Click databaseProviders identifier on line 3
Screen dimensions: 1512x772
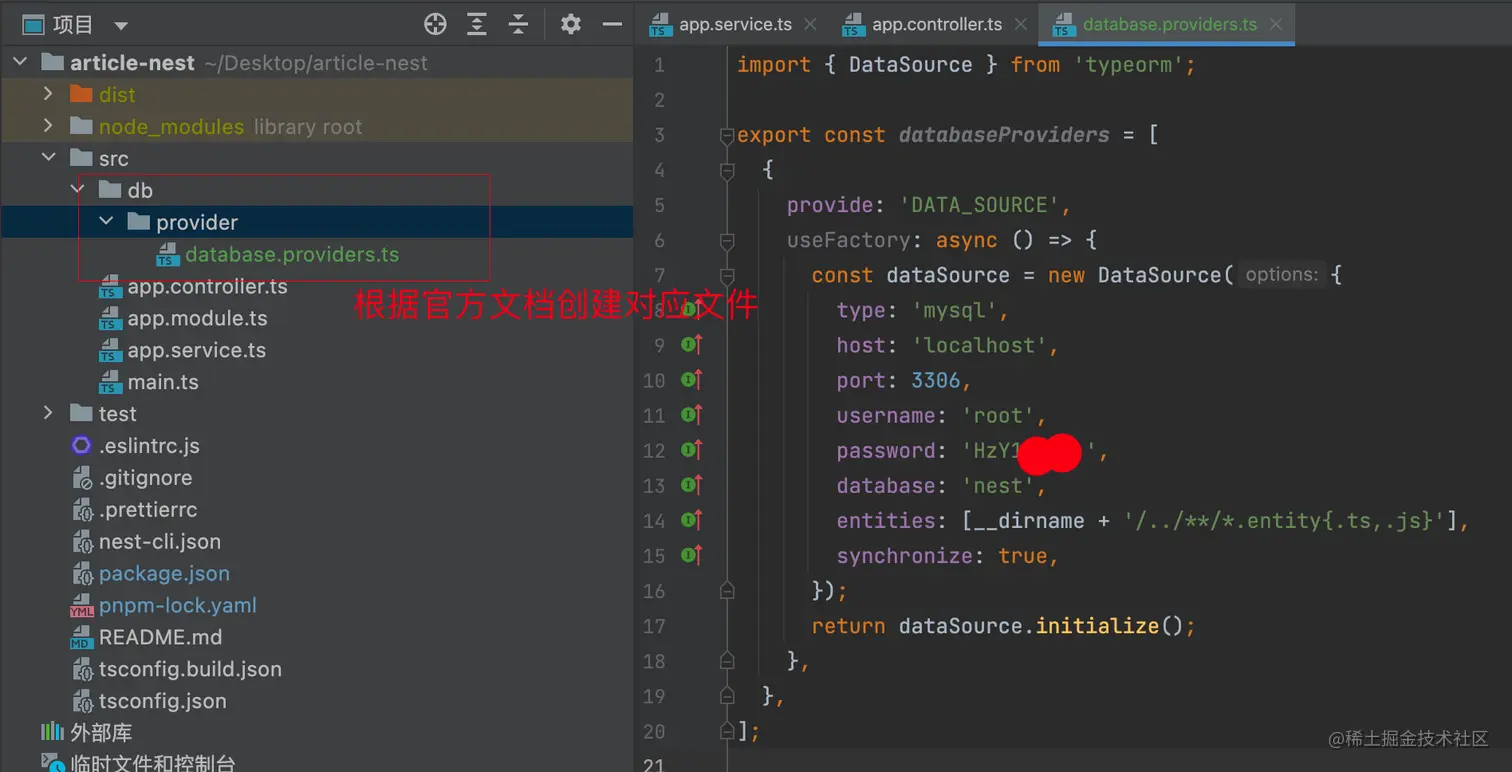coord(1004,135)
